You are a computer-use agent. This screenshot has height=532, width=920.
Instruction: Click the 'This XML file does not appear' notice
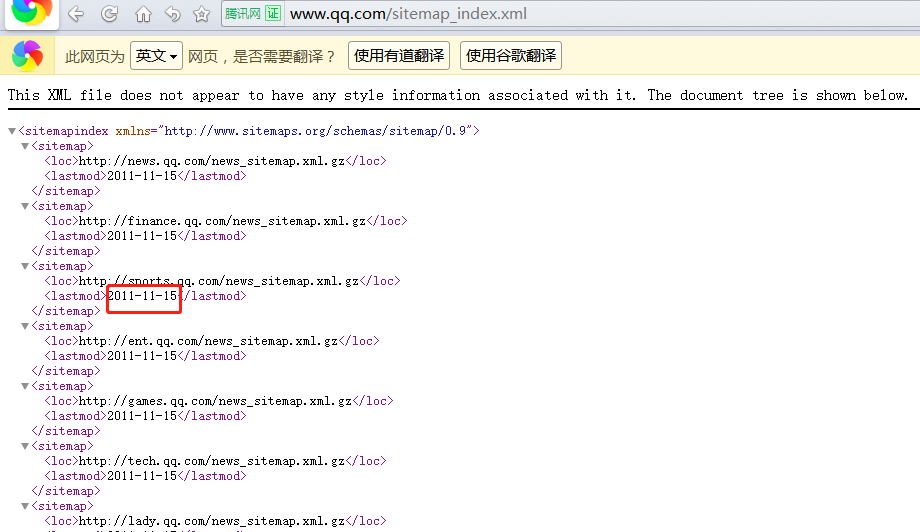pos(458,95)
